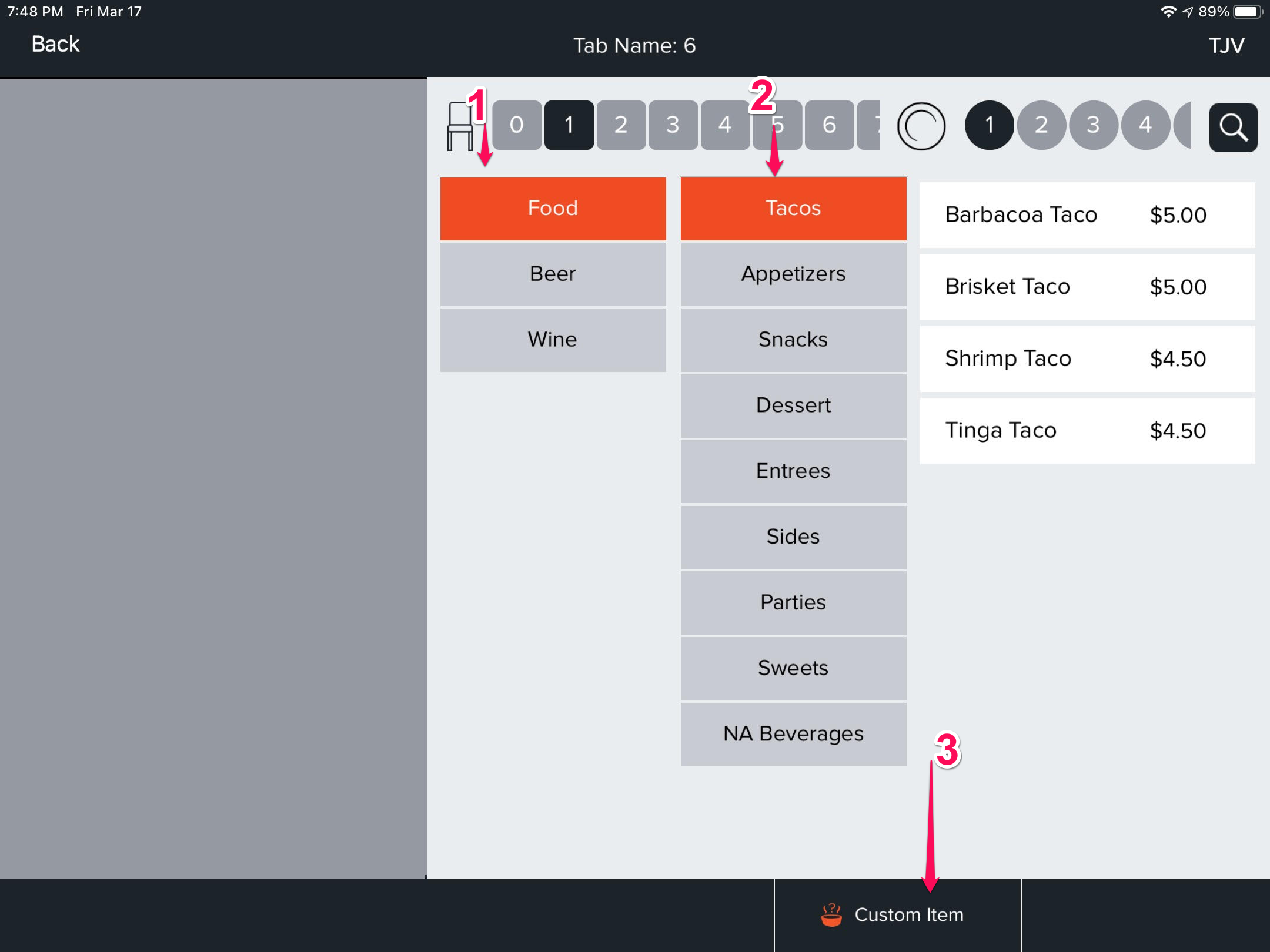Select seat number 4

724,125
